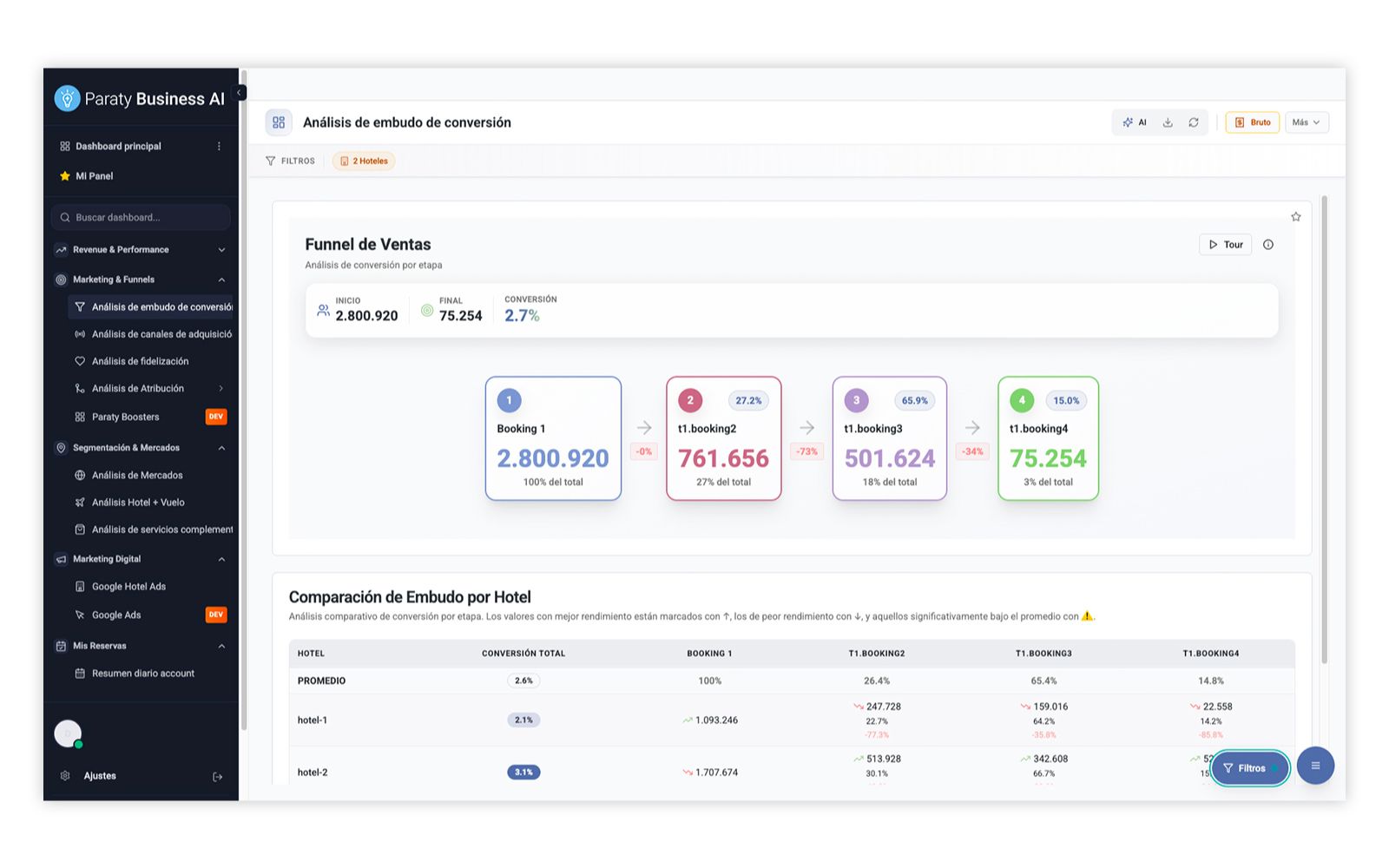
Task: Toggle the Bruto mode button
Action: [x=1252, y=122]
